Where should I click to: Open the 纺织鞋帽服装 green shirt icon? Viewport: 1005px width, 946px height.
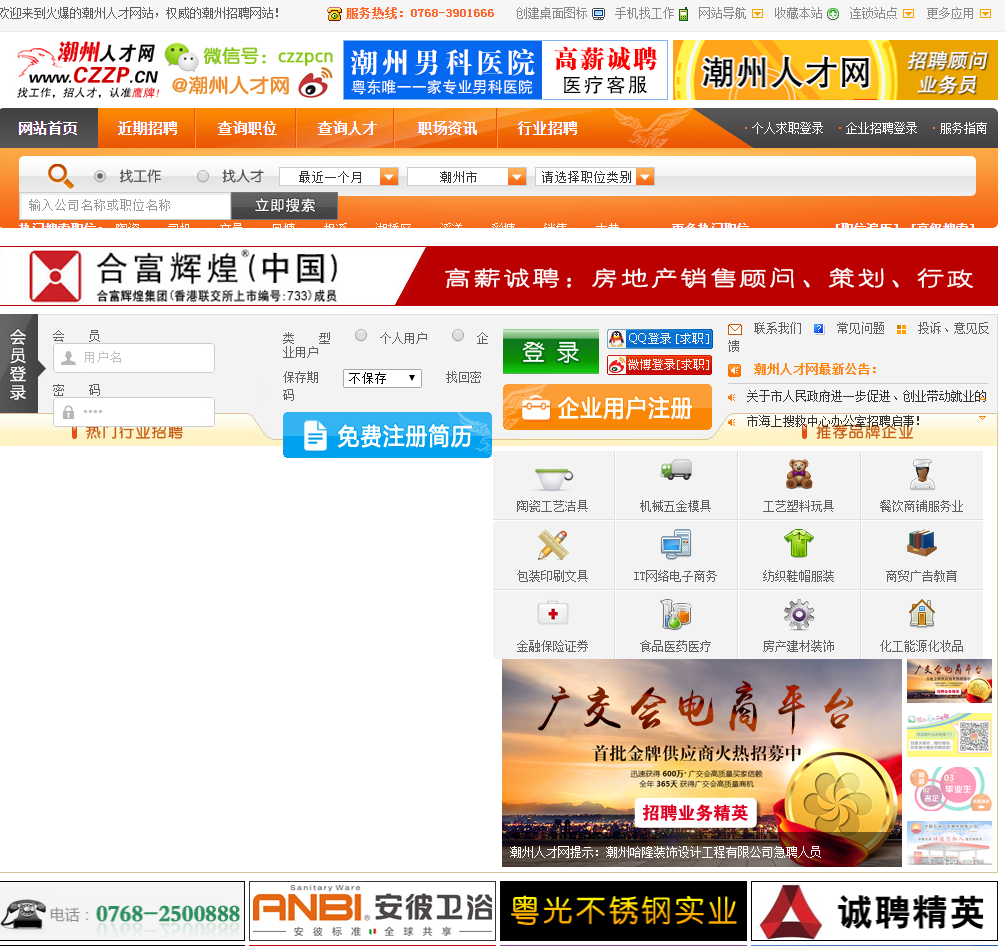(x=799, y=544)
